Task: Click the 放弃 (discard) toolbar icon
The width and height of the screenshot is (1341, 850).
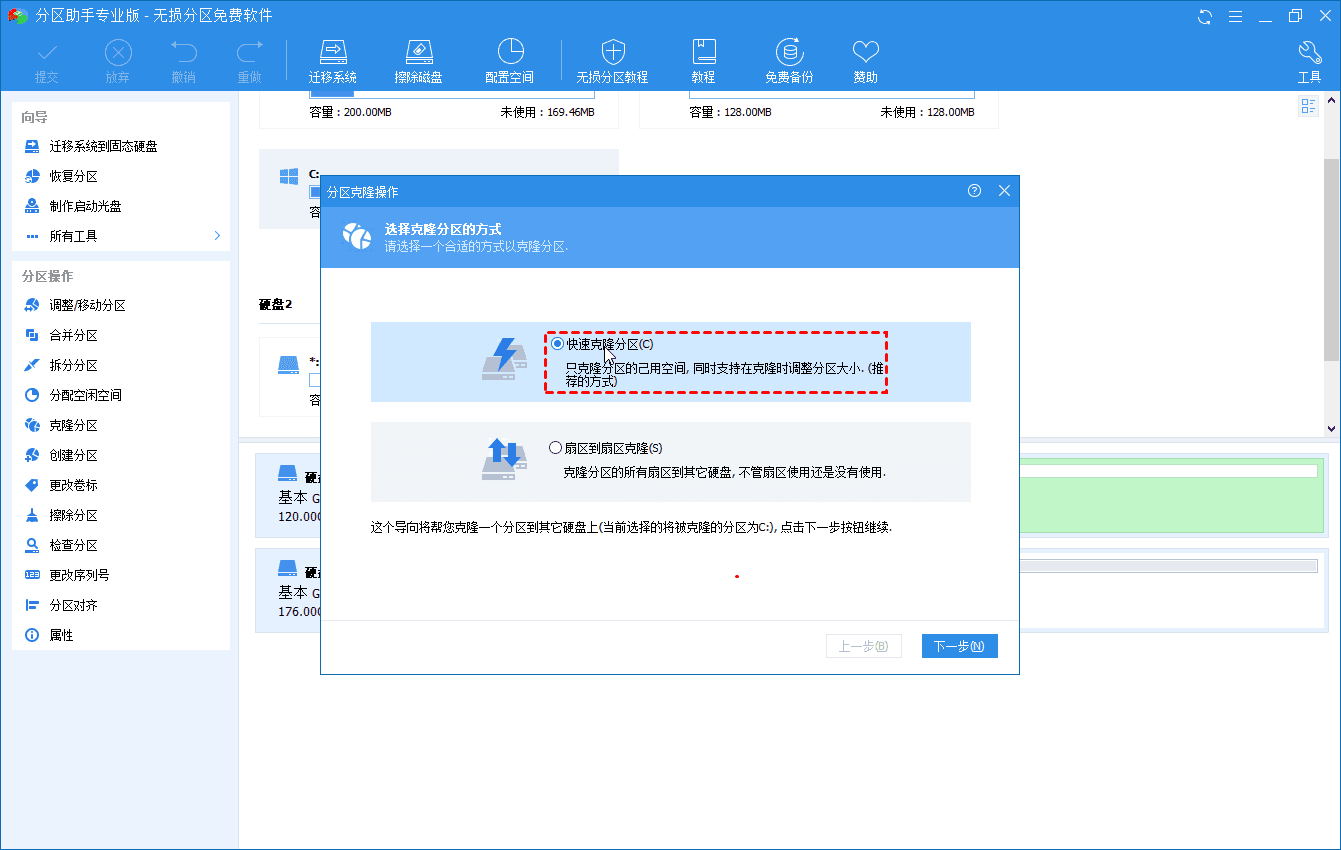Action: coord(118,62)
